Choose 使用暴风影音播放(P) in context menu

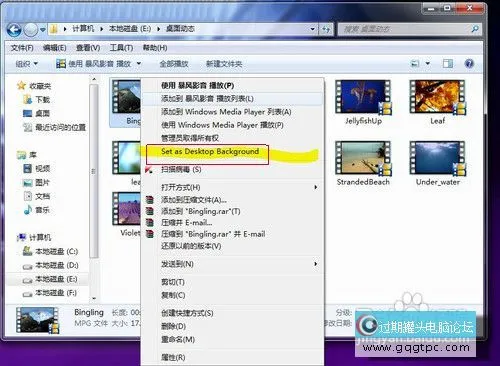pos(232,86)
